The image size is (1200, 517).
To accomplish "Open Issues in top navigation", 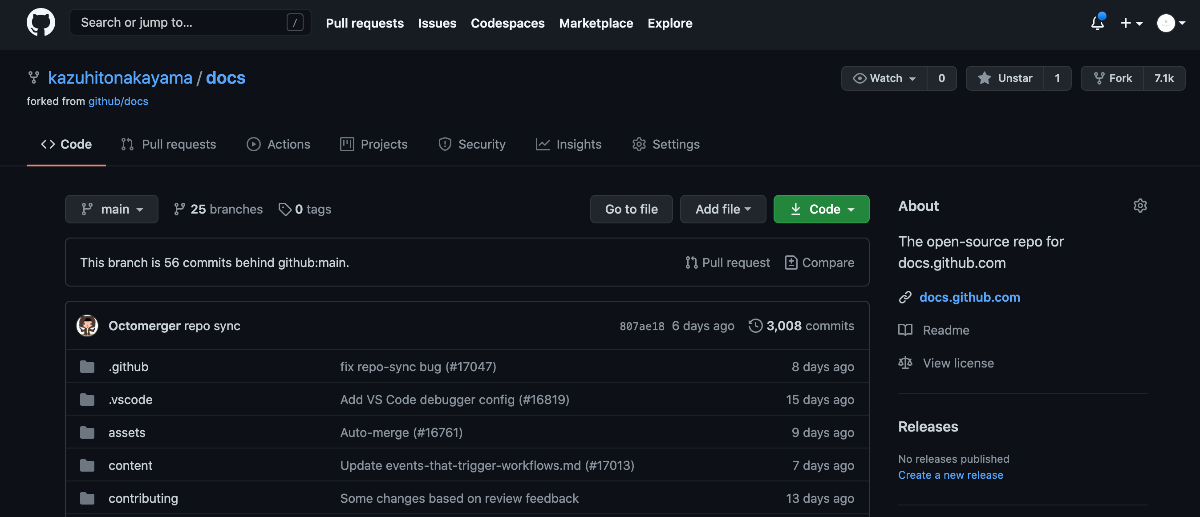I will click(437, 23).
